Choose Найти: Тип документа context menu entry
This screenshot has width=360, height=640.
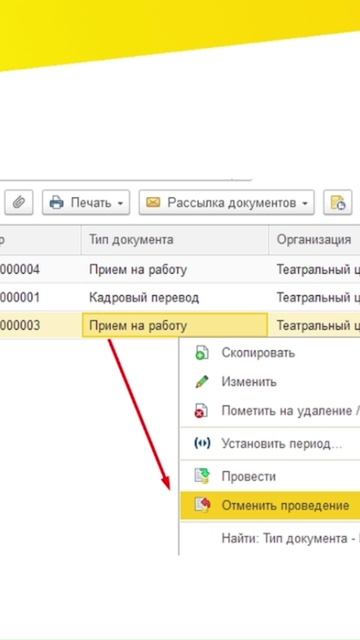click(270, 538)
